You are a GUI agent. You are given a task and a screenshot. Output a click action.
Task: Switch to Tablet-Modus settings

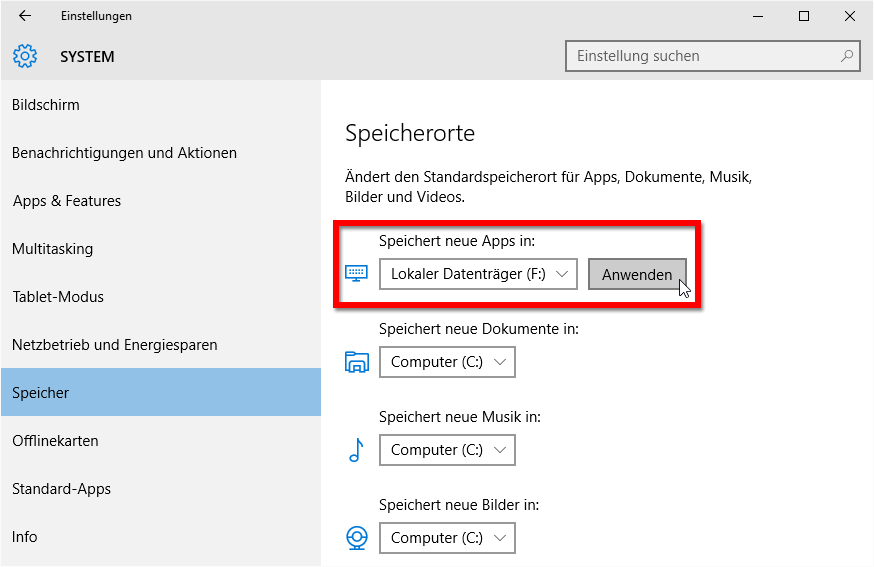[x=58, y=297]
